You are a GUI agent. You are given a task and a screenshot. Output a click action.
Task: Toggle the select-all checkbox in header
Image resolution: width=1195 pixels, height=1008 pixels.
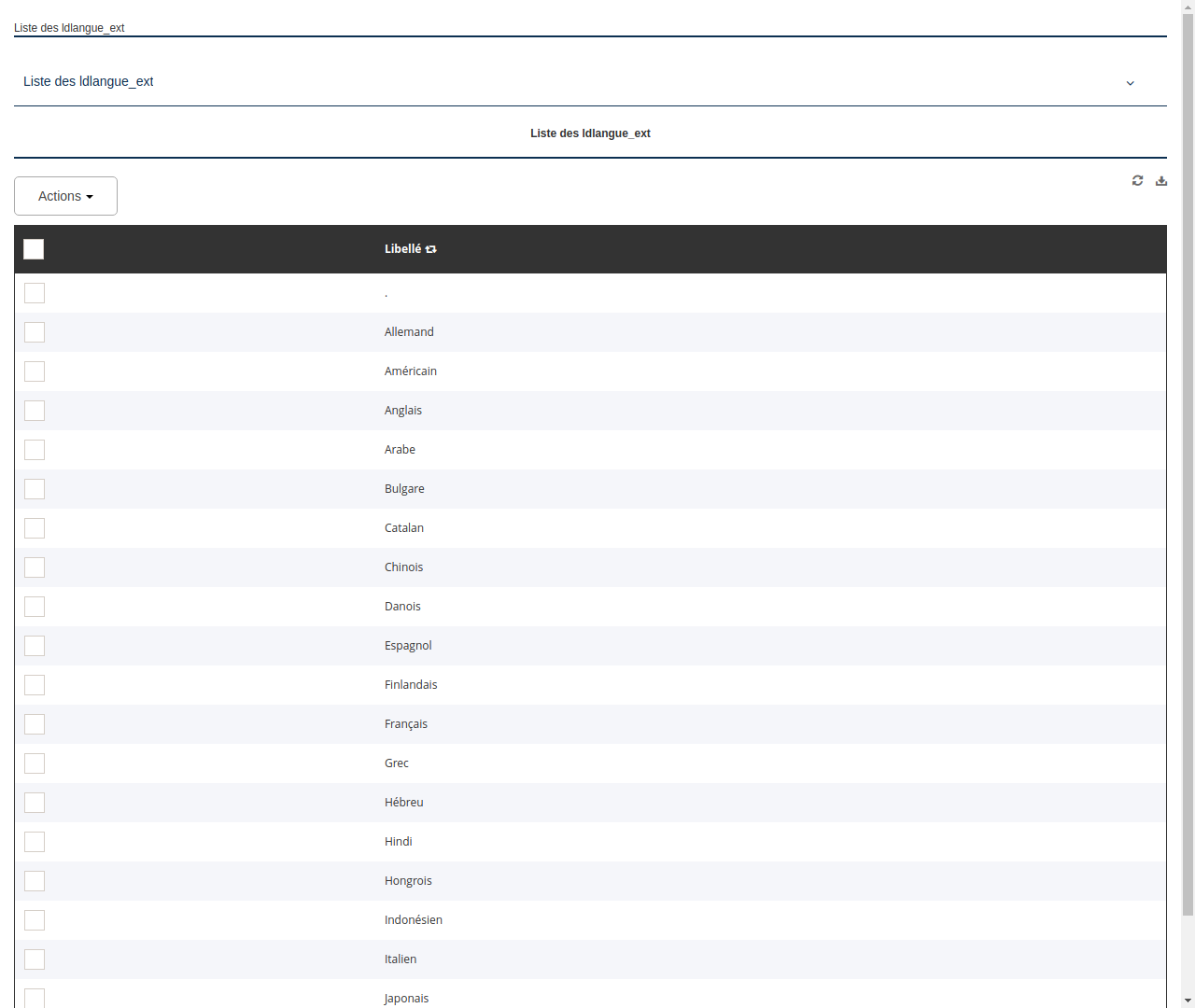point(34,249)
